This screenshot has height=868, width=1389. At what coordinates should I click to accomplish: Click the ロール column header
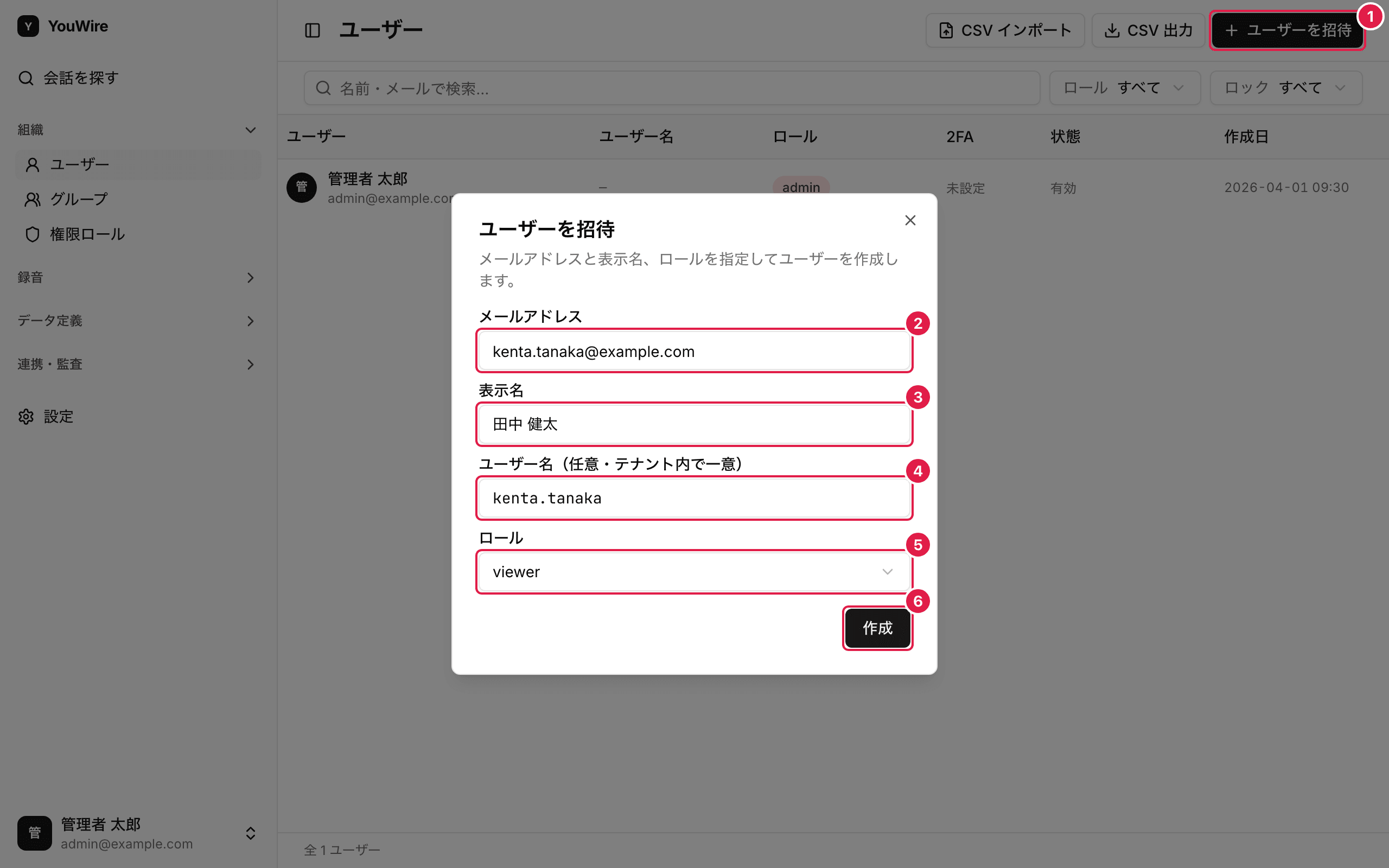coord(795,137)
